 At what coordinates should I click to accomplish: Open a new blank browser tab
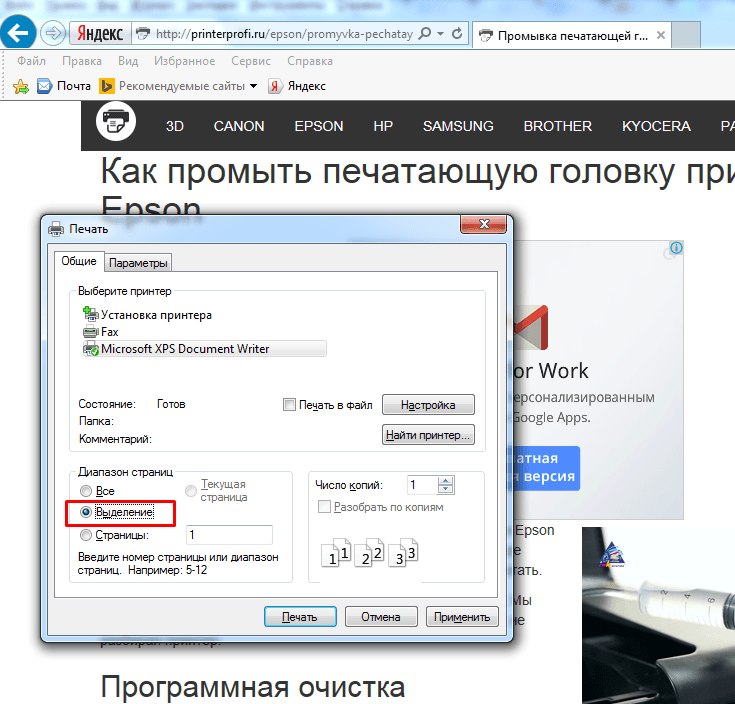[686, 35]
